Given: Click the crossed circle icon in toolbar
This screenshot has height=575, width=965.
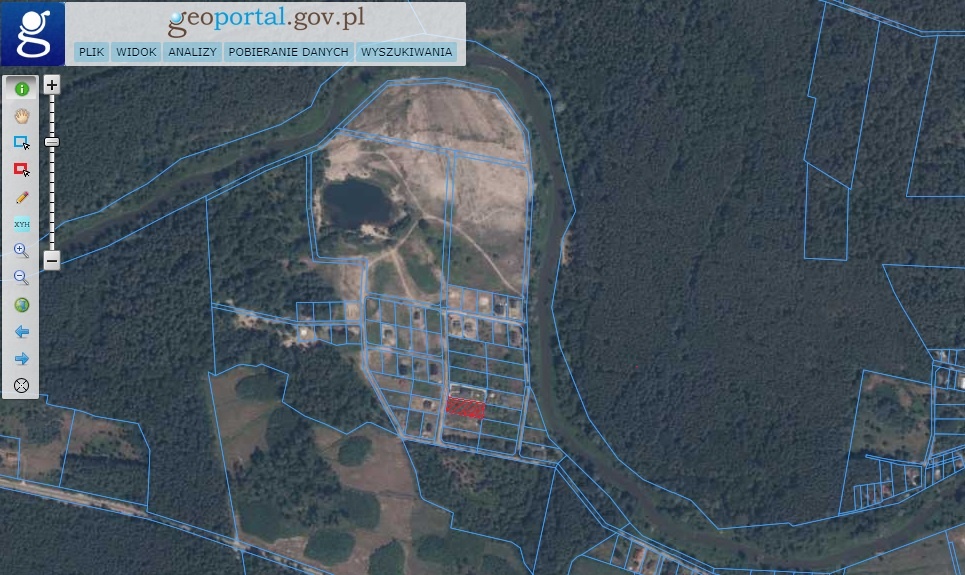Looking at the screenshot, I should pos(22,385).
